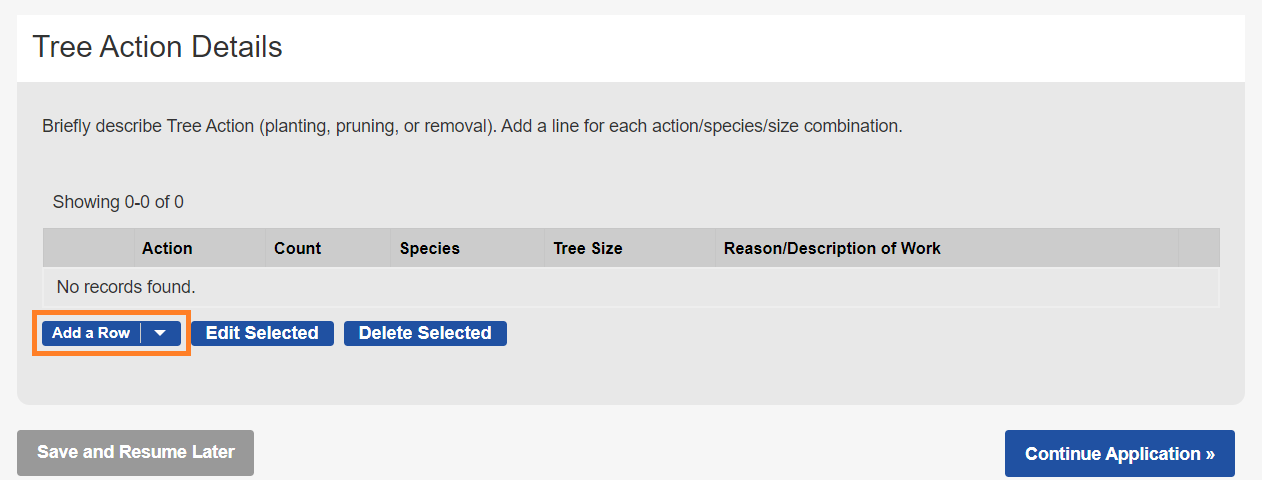
Task: Click the double-arrow on Continue Application
Action: coord(1210,454)
